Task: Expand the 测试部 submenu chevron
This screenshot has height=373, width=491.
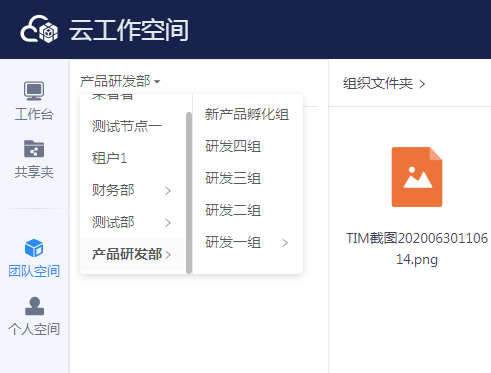Action: pos(168,223)
